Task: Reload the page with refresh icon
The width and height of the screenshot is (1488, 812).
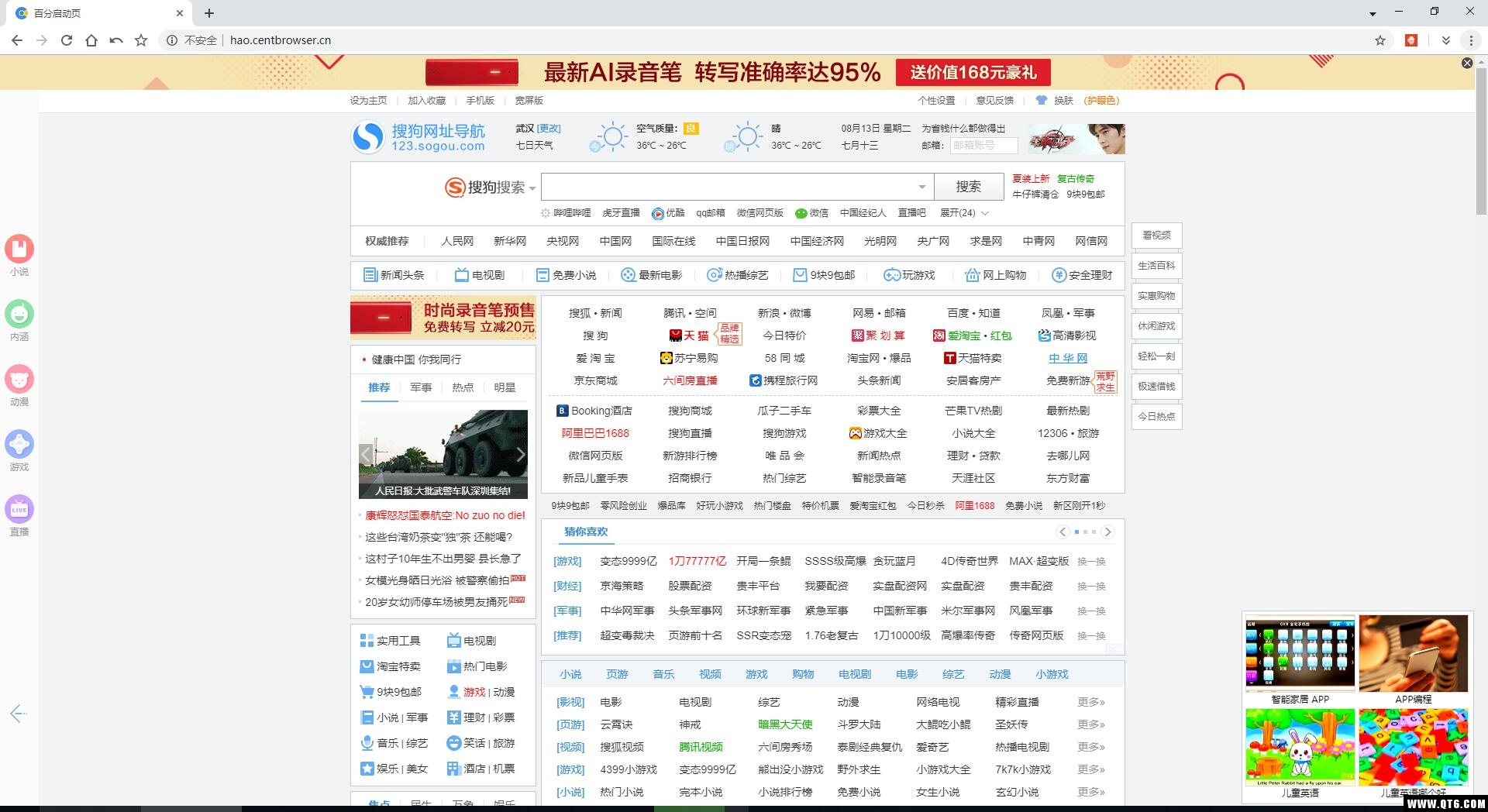Action: tap(67, 40)
